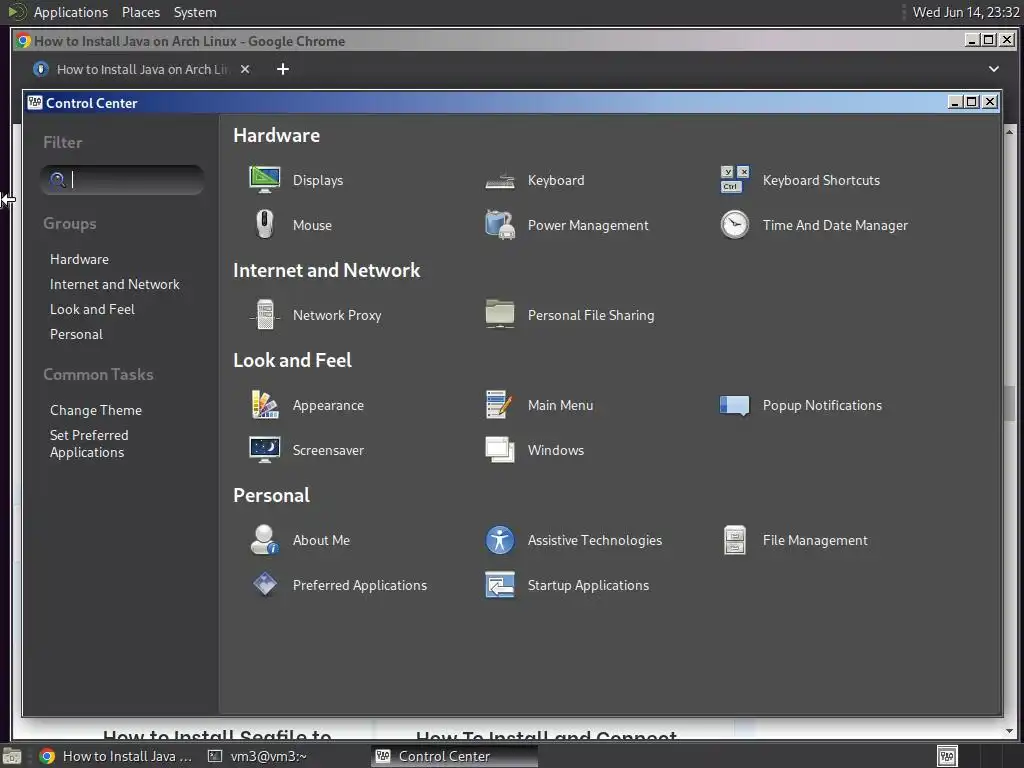Screen dimensions: 1024x768
Task: Click the Chrome tab favicon for Java article
Action: [x=40, y=69]
